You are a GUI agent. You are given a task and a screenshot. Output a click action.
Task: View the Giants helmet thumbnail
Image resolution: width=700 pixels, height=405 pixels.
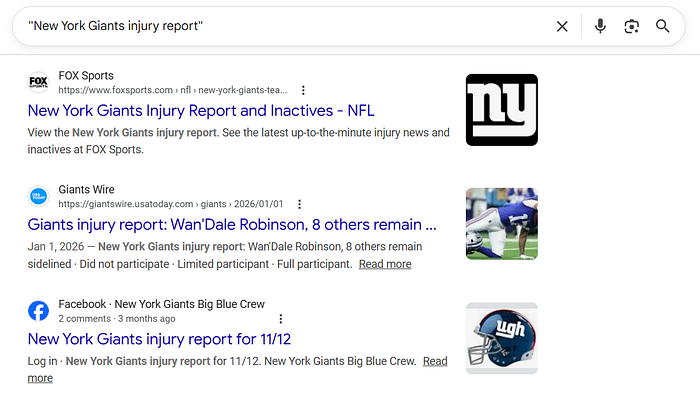click(x=502, y=338)
